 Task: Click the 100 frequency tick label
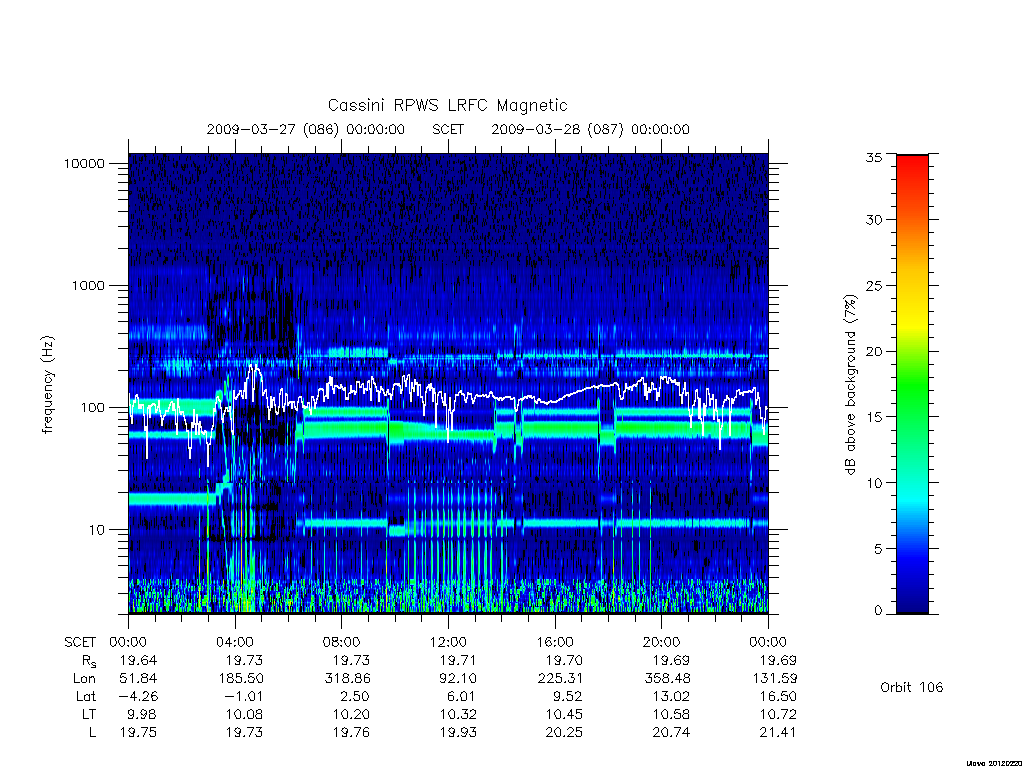(x=92, y=408)
